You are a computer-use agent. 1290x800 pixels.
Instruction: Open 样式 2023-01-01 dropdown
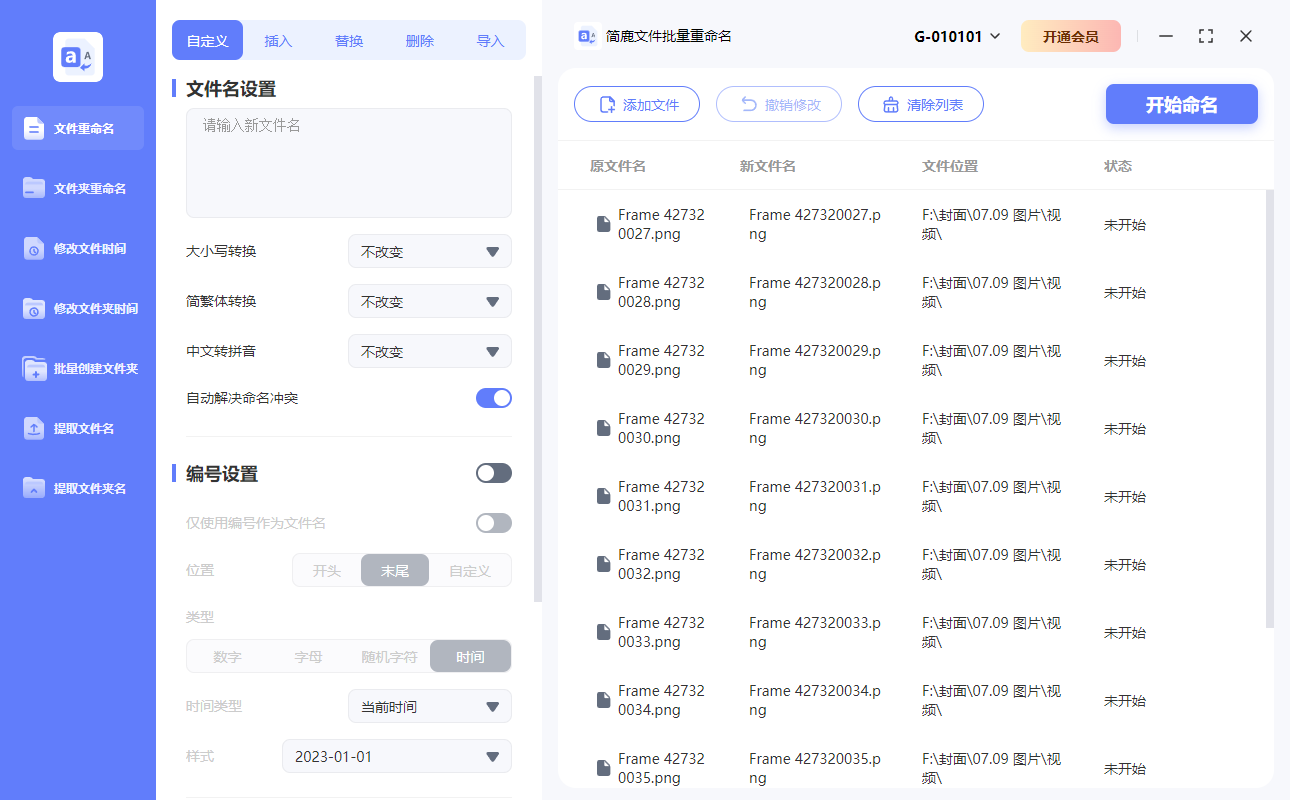(x=397, y=756)
